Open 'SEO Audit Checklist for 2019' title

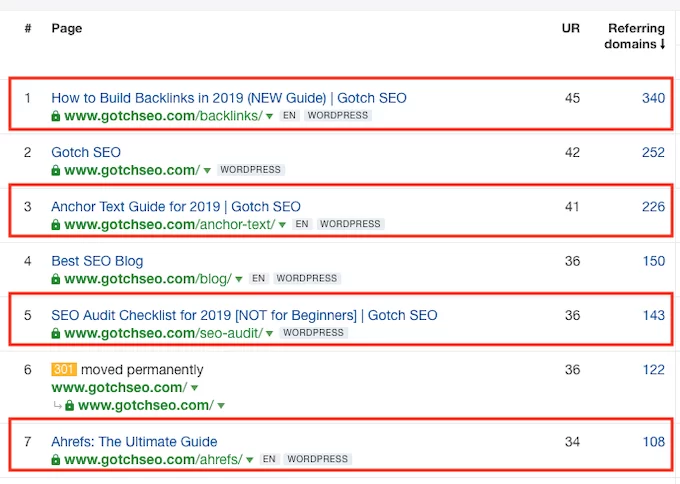click(244, 315)
